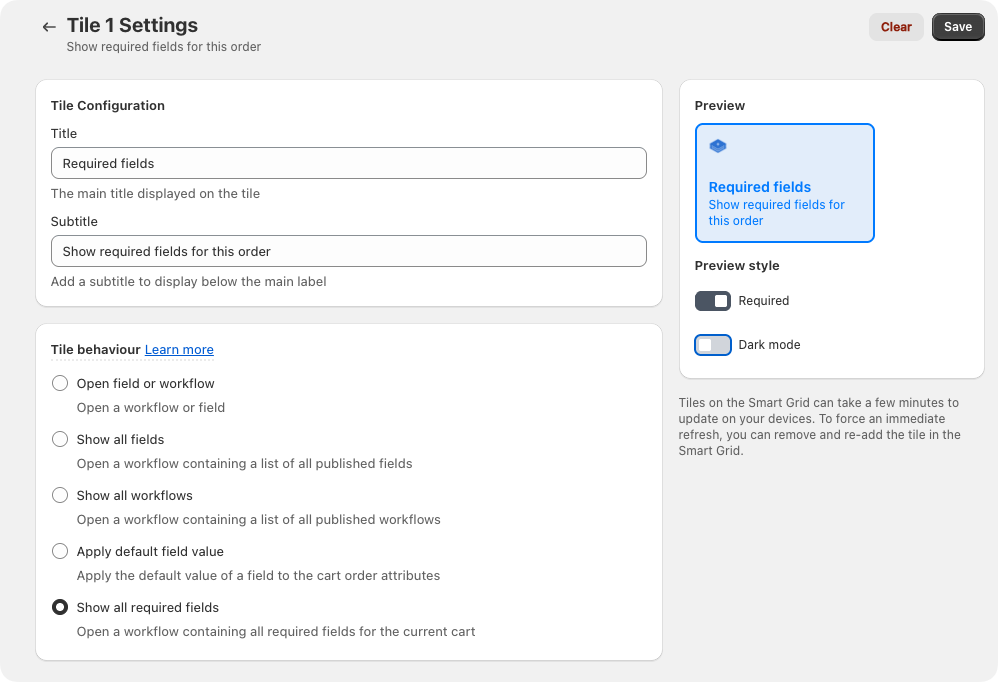This screenshot has height=682, width=998.
Task: Click into the Subtitle text box
Action: click(x=348, y=251)
